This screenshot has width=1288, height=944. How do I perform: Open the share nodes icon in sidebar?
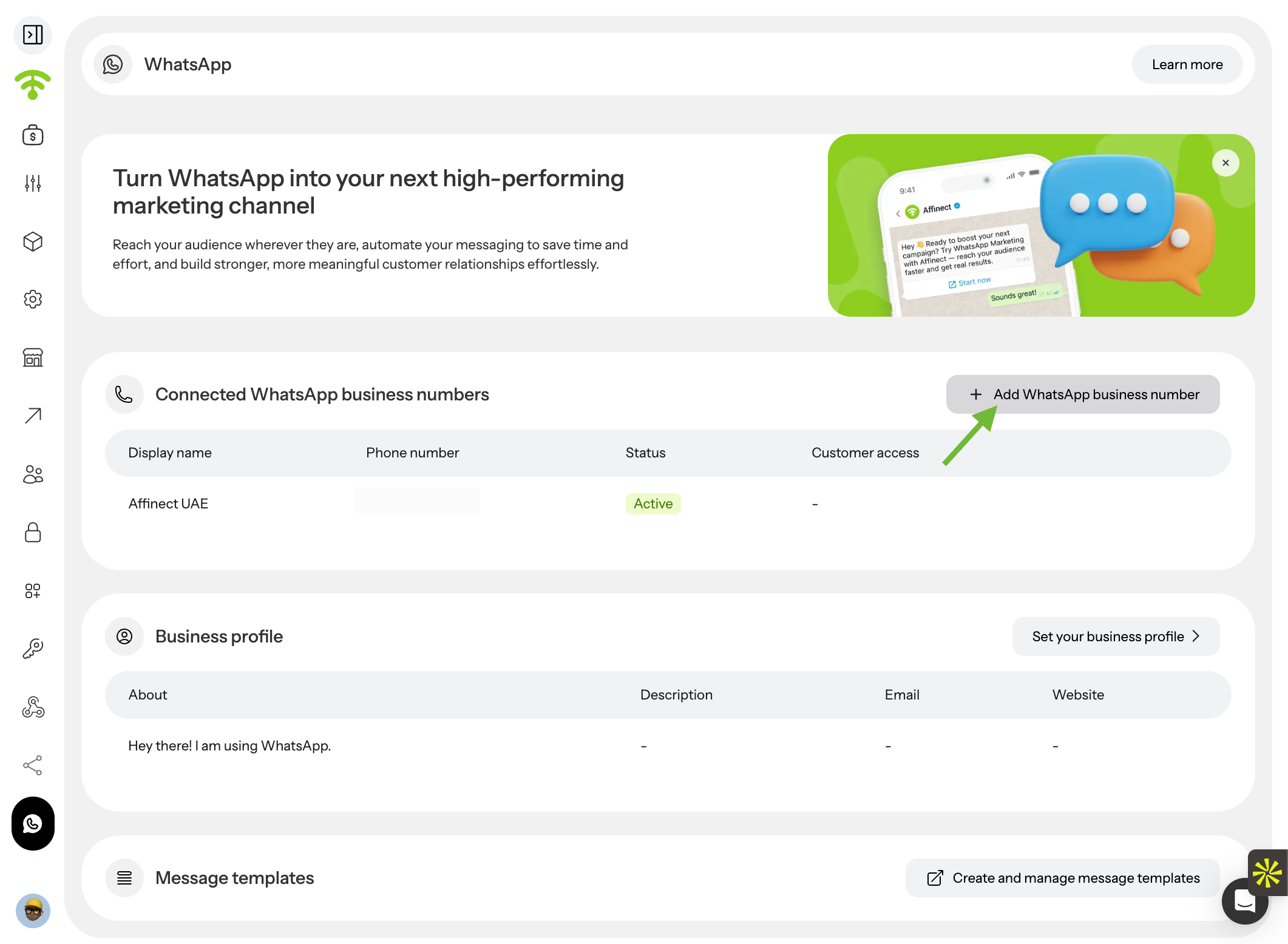33,766
